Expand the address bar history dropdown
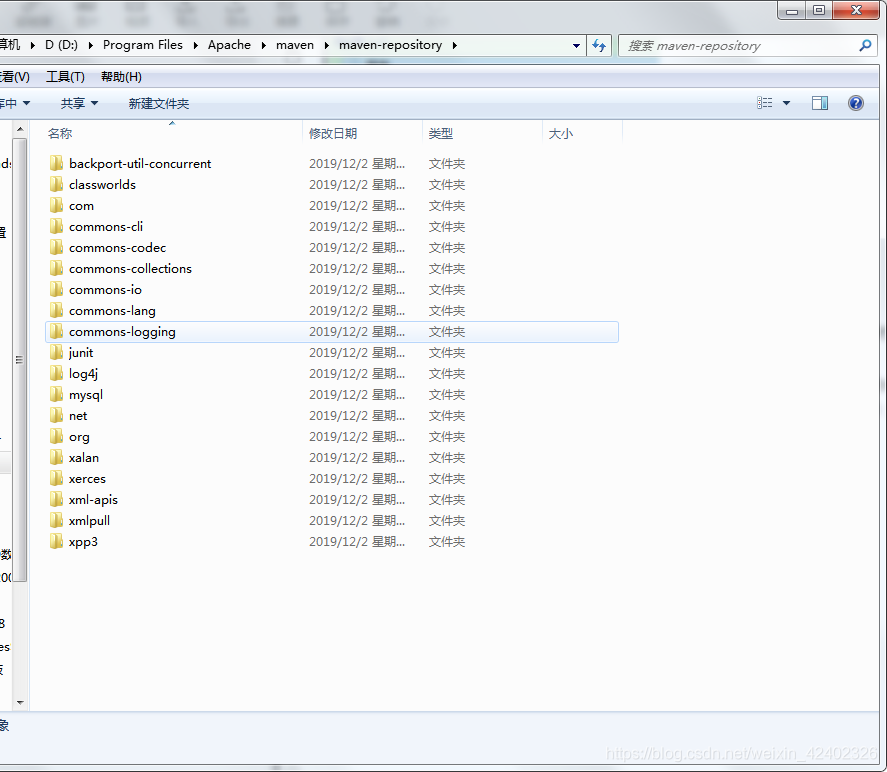Viewport: 887px width, 772px height. click(x=576, y=45)
